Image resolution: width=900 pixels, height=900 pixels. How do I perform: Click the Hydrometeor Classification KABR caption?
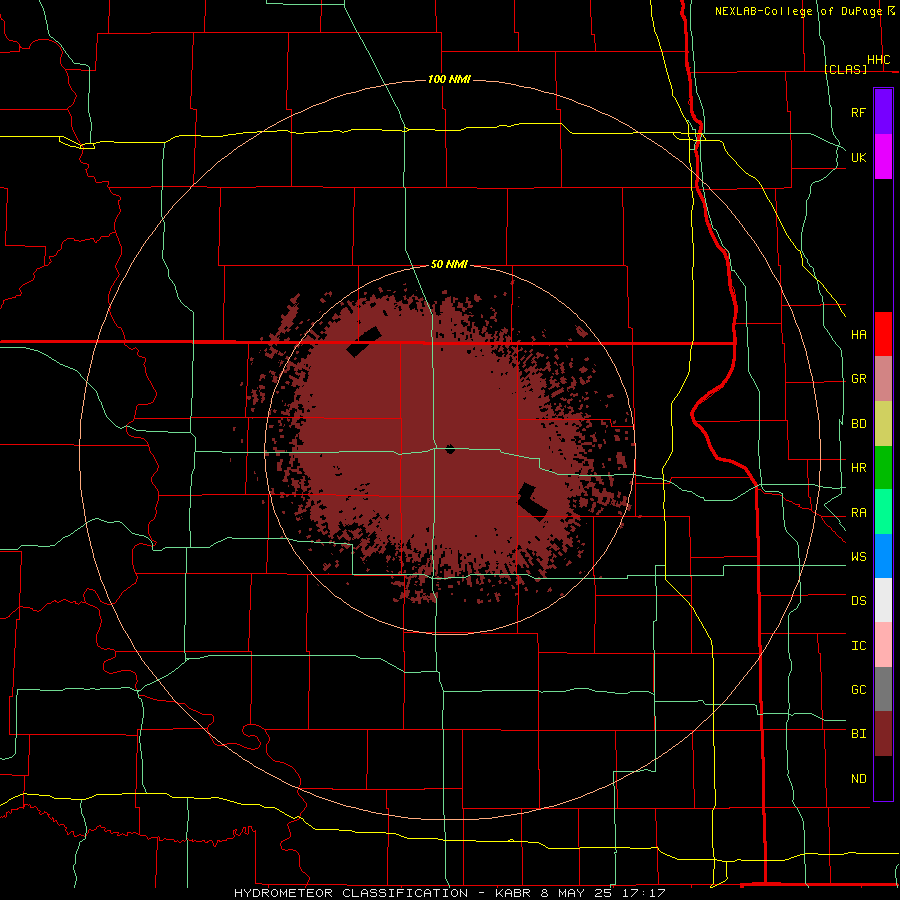tap(449, 893)
